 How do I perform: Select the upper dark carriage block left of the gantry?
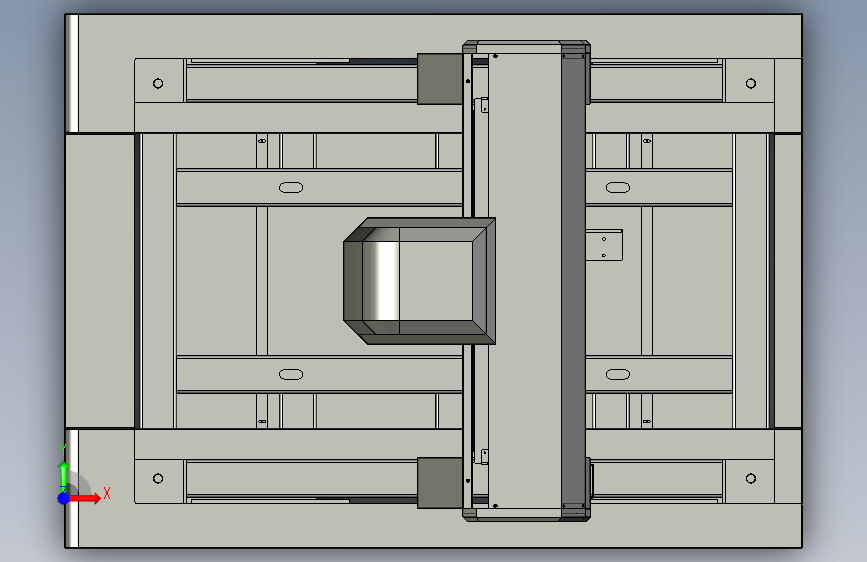[x=440, y=79]
